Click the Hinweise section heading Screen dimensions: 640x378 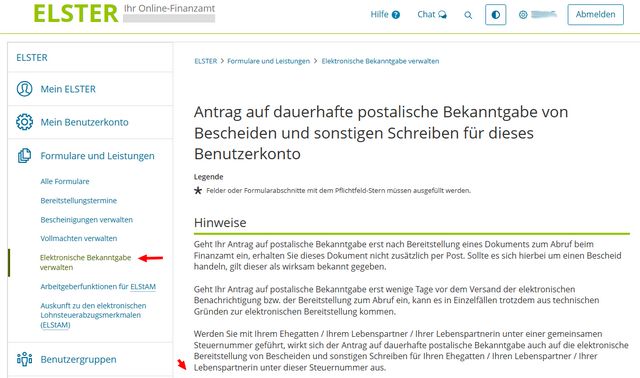(x=220, y=222)
